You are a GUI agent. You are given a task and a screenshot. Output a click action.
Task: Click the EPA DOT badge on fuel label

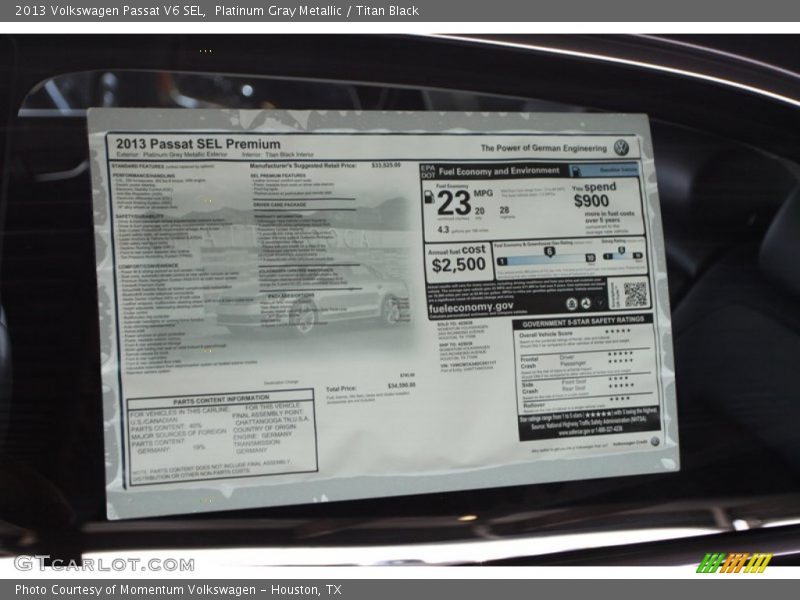(428, 171)
